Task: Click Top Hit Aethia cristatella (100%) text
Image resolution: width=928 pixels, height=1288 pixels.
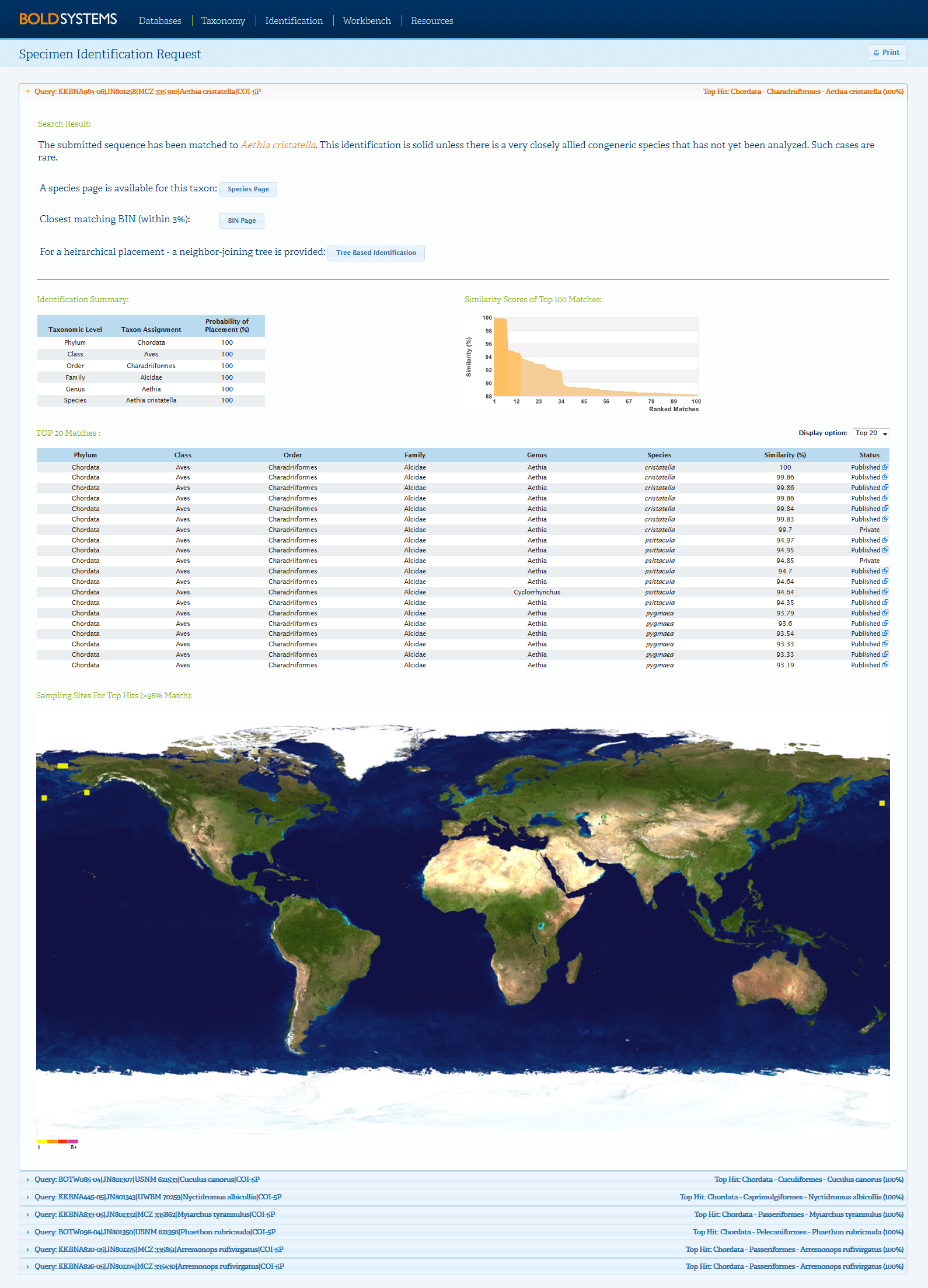Action: point(803,92)
